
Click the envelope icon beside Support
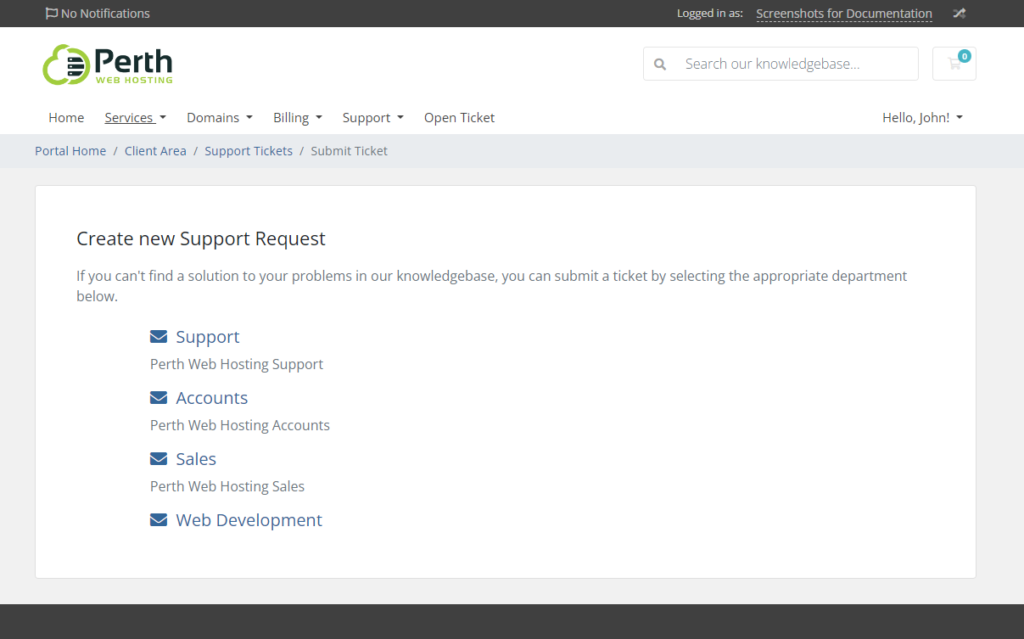[159, 336]
